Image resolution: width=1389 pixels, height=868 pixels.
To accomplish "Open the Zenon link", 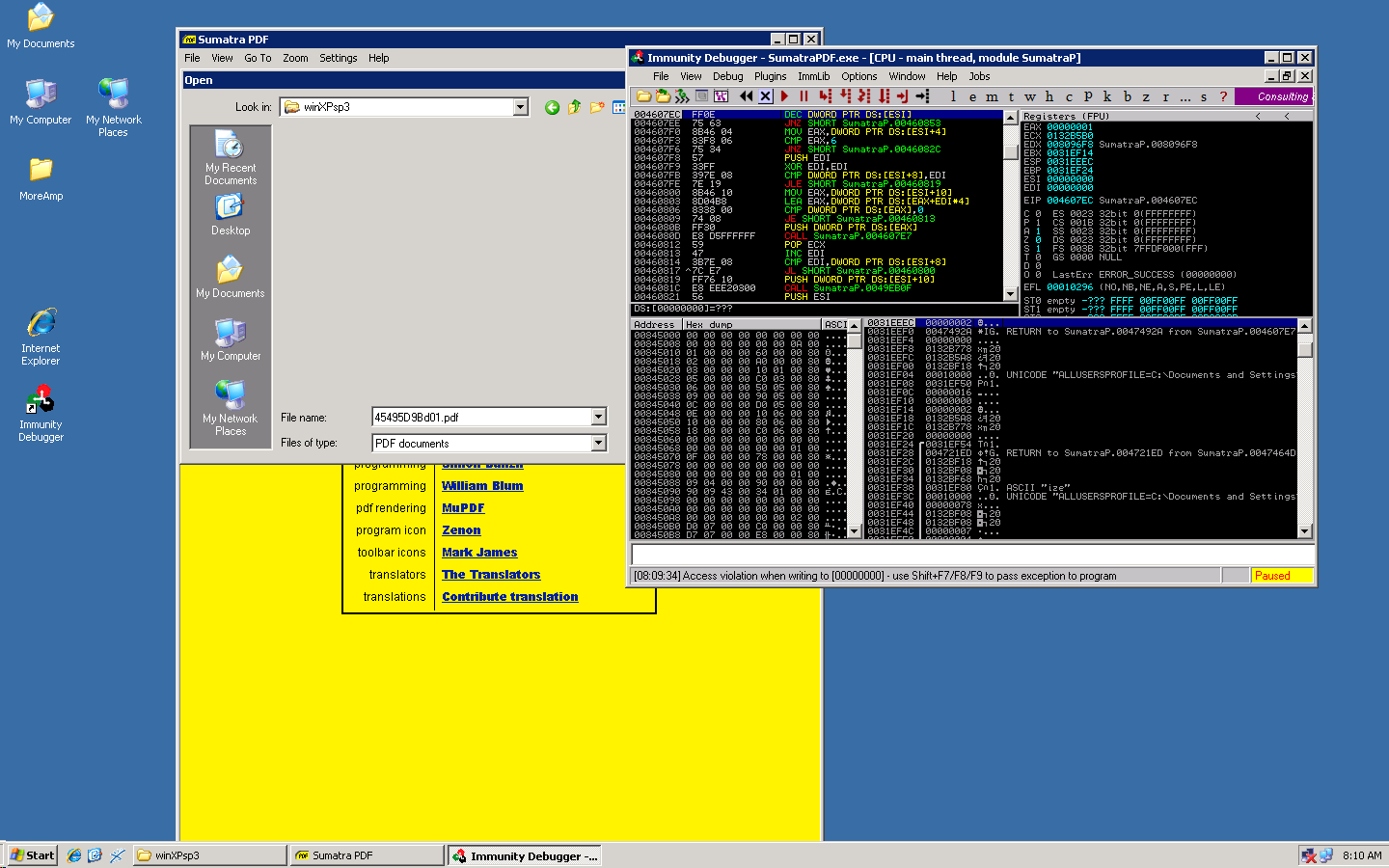I will click(x=461, y=530).
